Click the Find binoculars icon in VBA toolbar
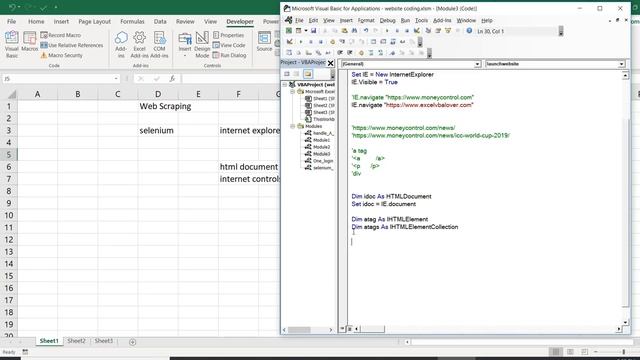640x360 pixels. click(x=354, y=31)
